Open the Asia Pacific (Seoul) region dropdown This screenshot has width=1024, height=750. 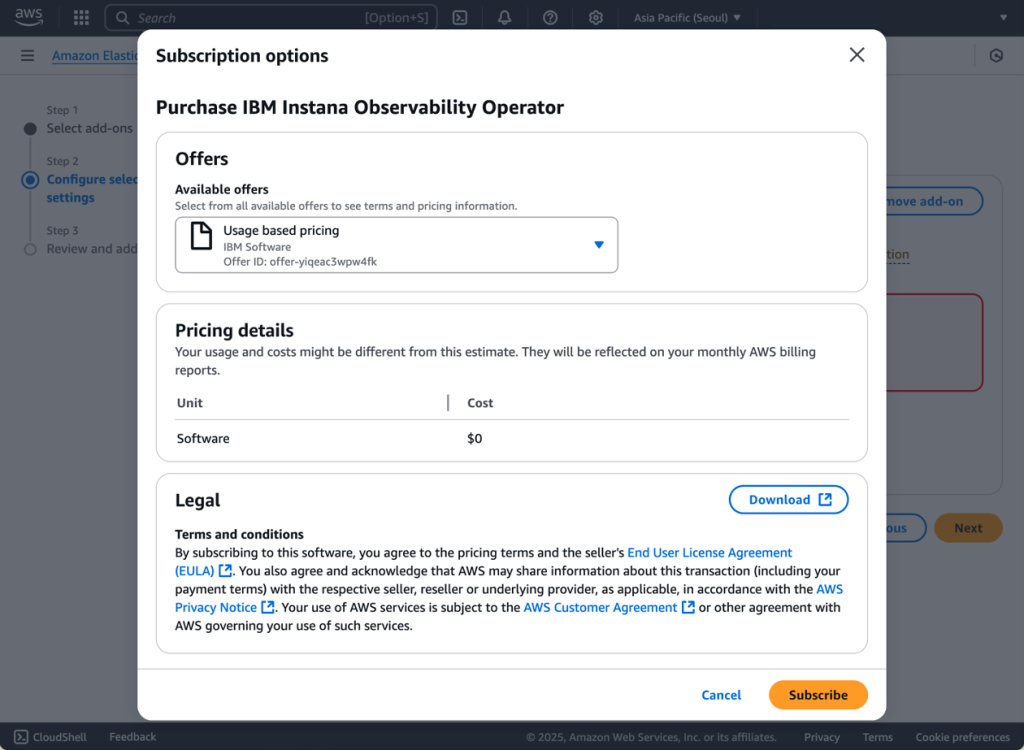pyautogui.click(x=687, y=17)
